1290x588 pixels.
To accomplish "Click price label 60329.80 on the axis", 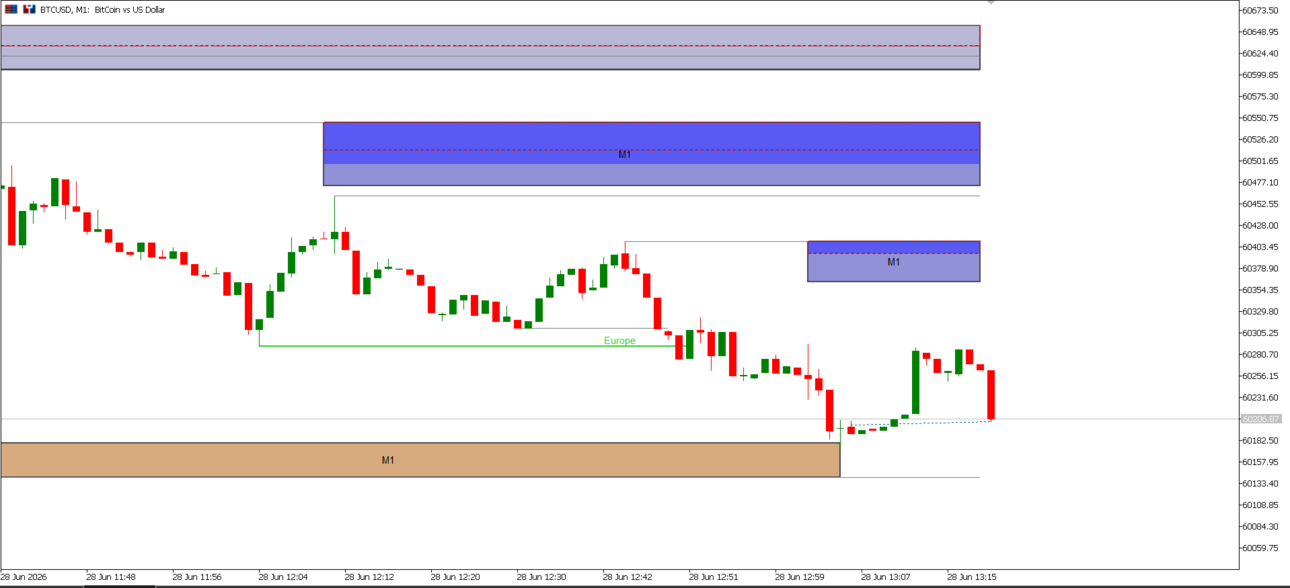I will 1260,311.
